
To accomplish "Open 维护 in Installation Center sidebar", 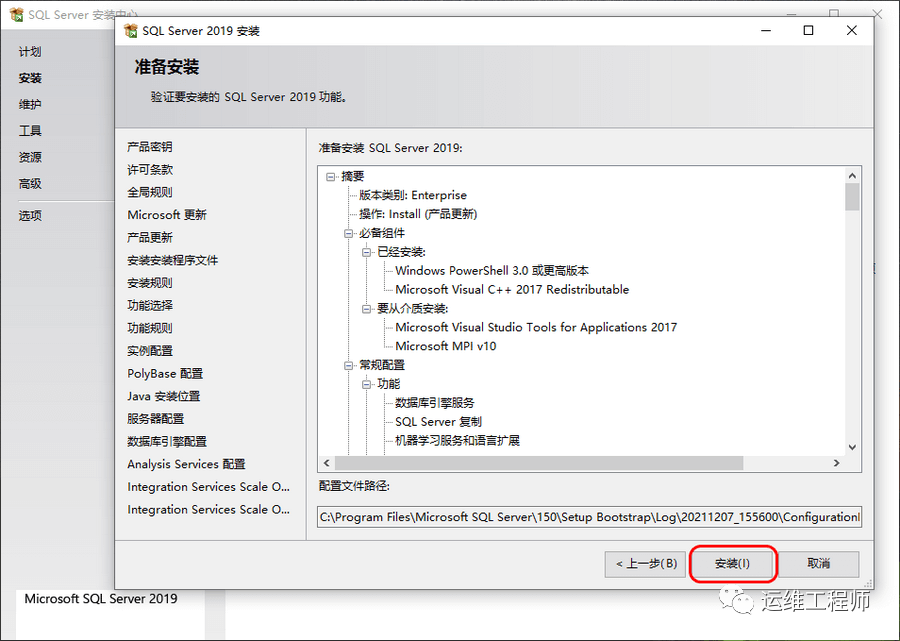I will coord(30,104).
